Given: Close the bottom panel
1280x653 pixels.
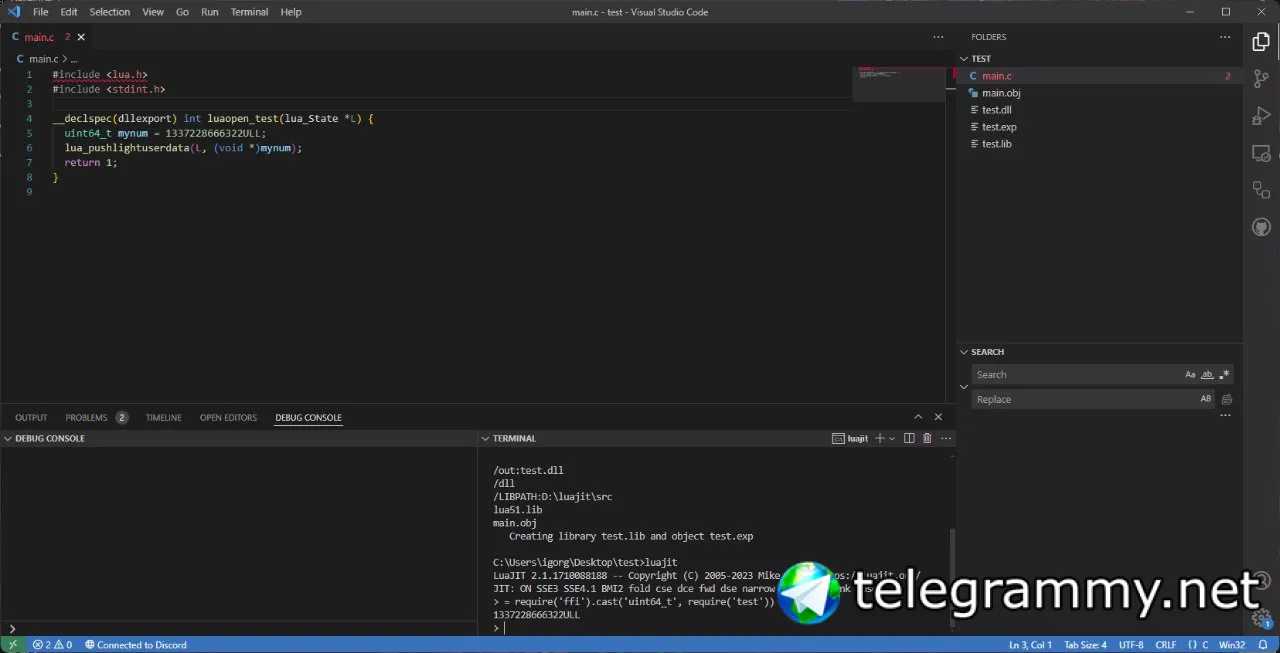Looking at the screenshot, I should pos(938,417).
